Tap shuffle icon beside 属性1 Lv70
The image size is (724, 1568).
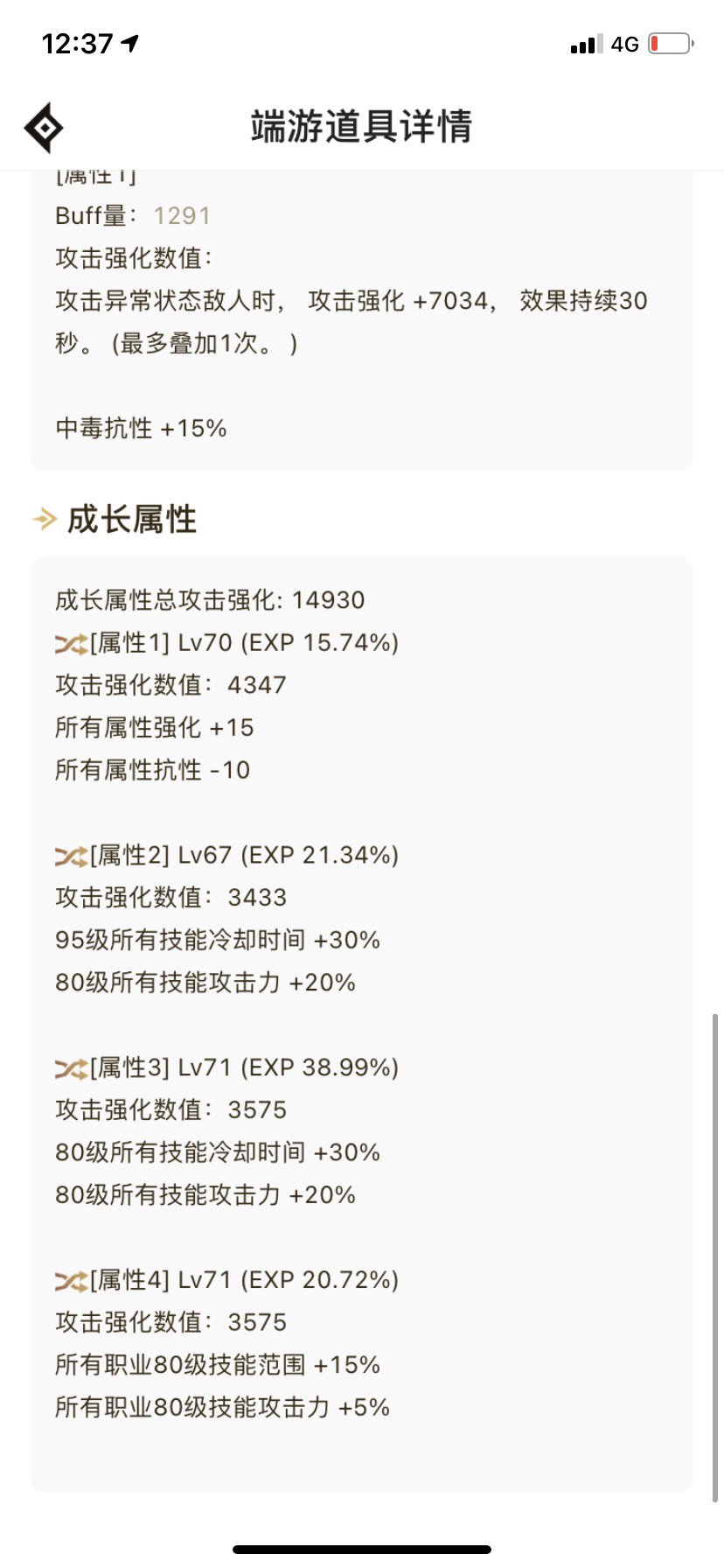pyautogui.click(x=71, y=644)
